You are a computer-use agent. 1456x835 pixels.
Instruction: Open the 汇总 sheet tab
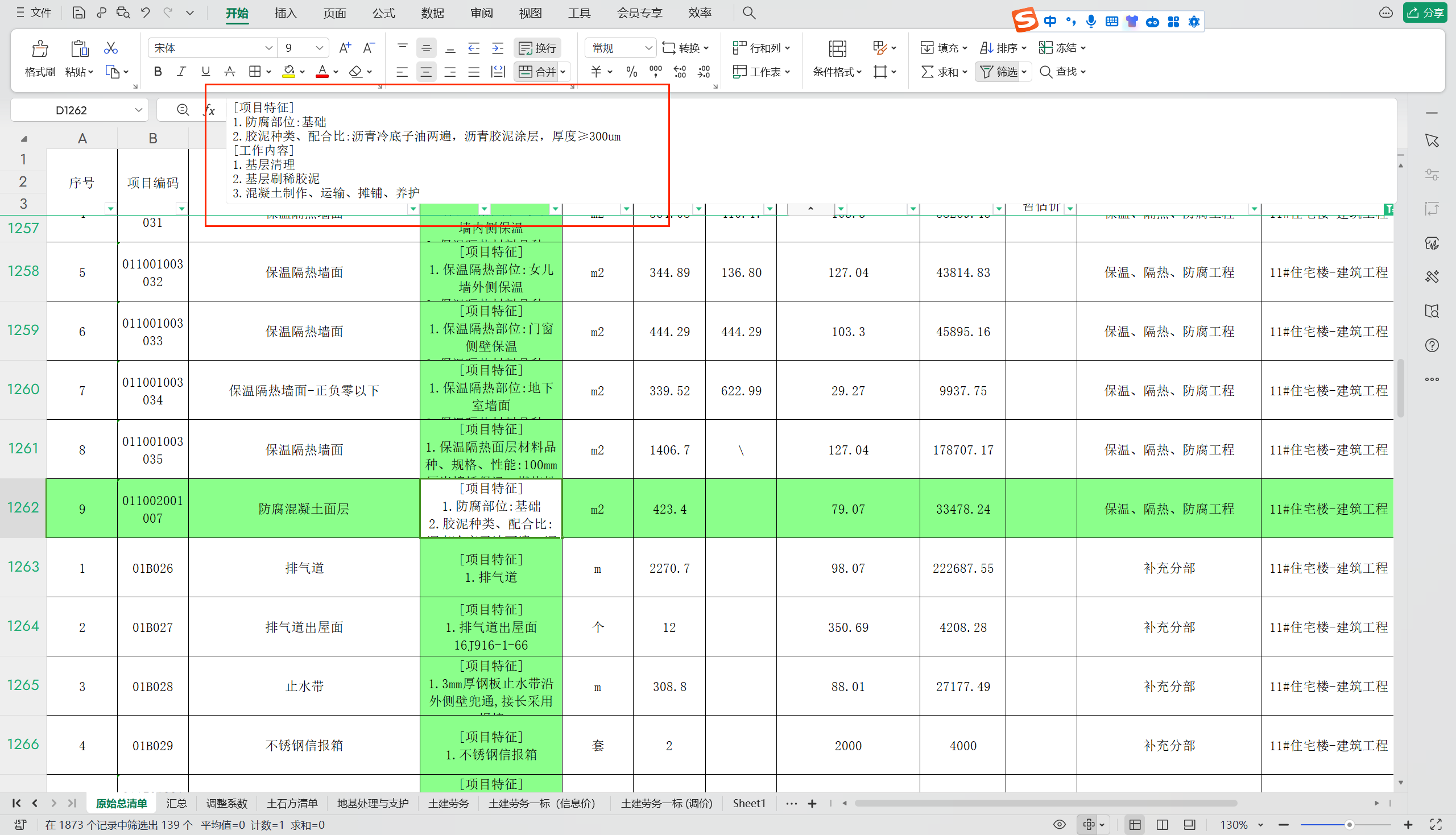177,804
